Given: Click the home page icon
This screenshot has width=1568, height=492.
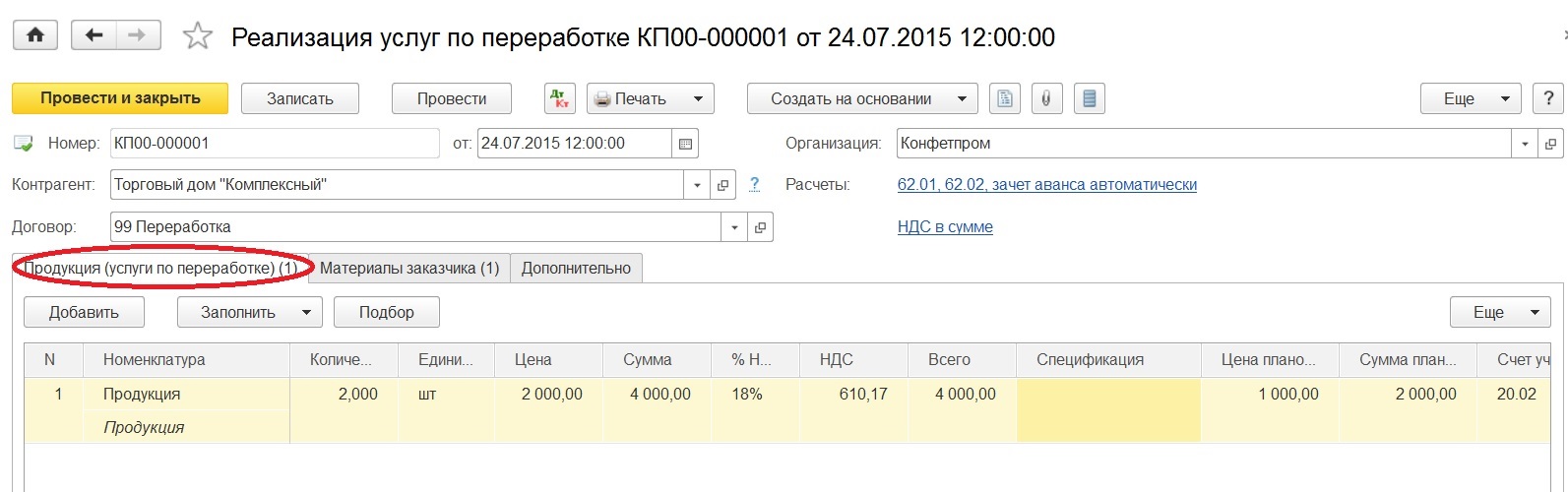Looking at the screenshot, I should 35,36.
